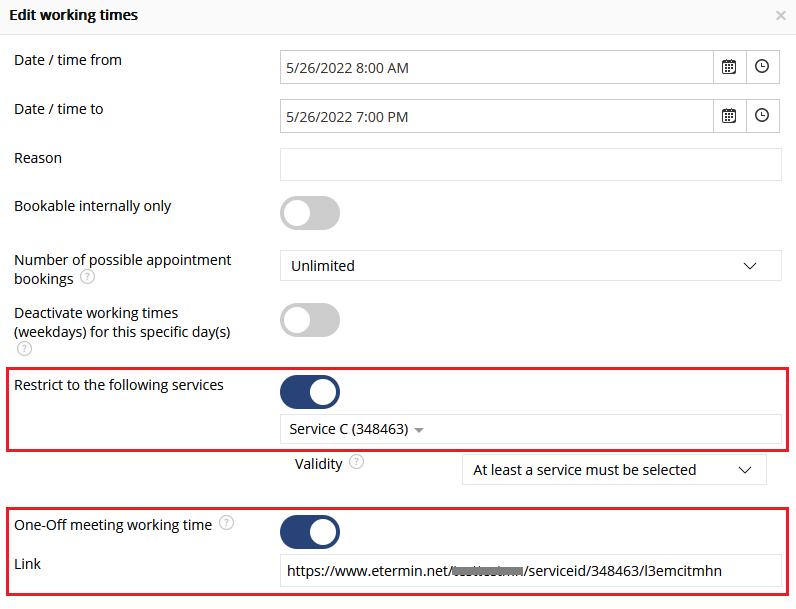Viewport: 796px width, 609px height.
Task: Open clock picker for Date / time from
Action: point(762,67)
